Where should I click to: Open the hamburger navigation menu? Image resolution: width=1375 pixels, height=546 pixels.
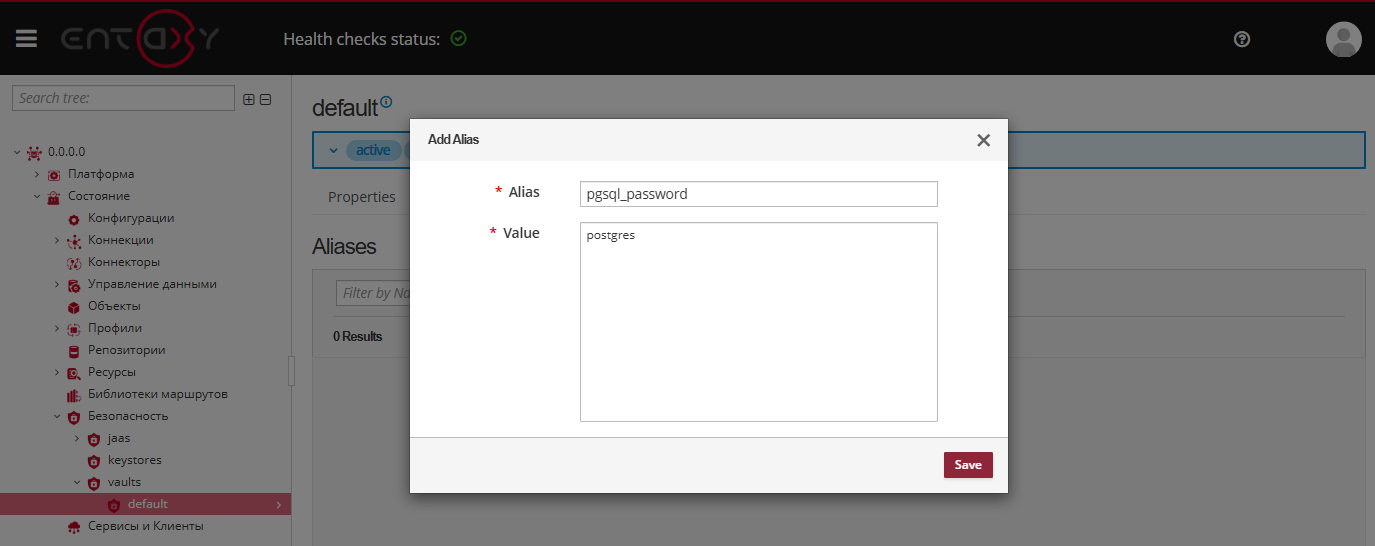[26, 39]
